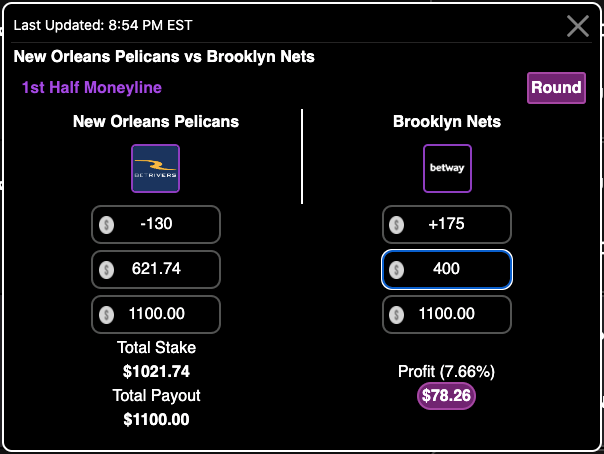Click dollar coin icon beside +175 odds
Viewport: 604px width, 454px height.
[x=396, y=225]
